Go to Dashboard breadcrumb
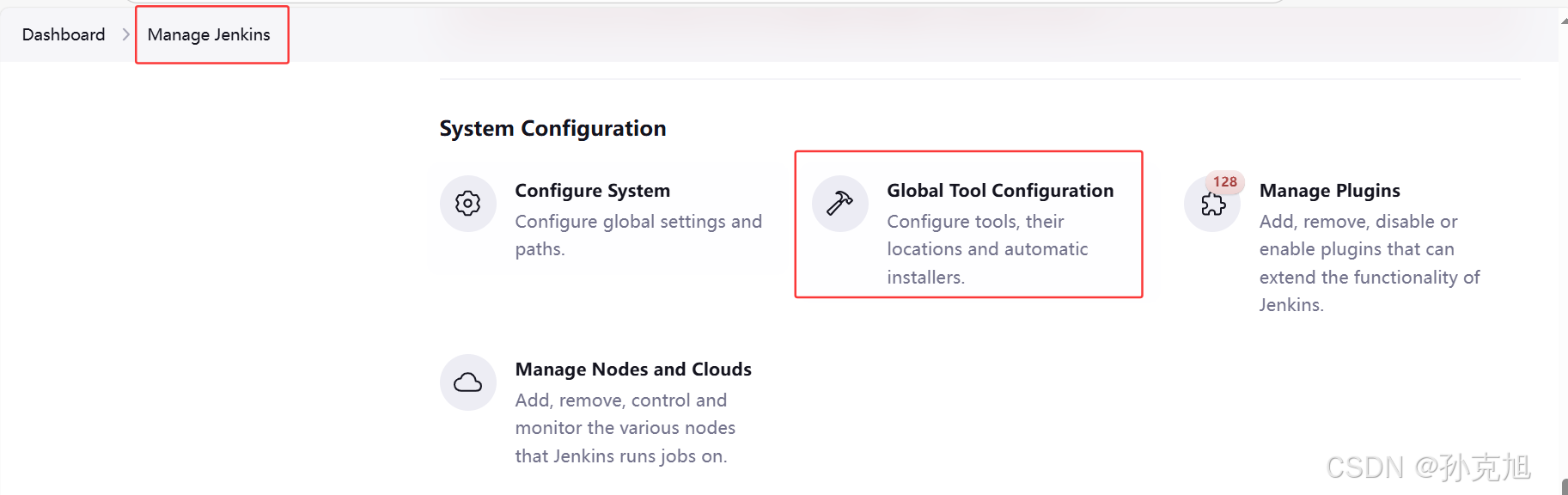This screenshot has width=1568, height=495. coord(64,34)
